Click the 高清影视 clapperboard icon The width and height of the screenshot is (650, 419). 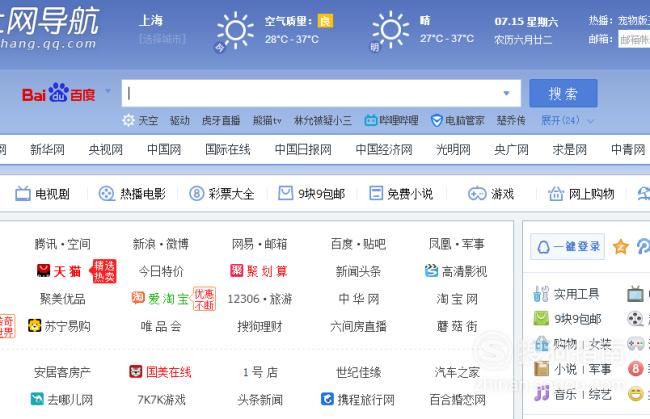tap(432, 271)
